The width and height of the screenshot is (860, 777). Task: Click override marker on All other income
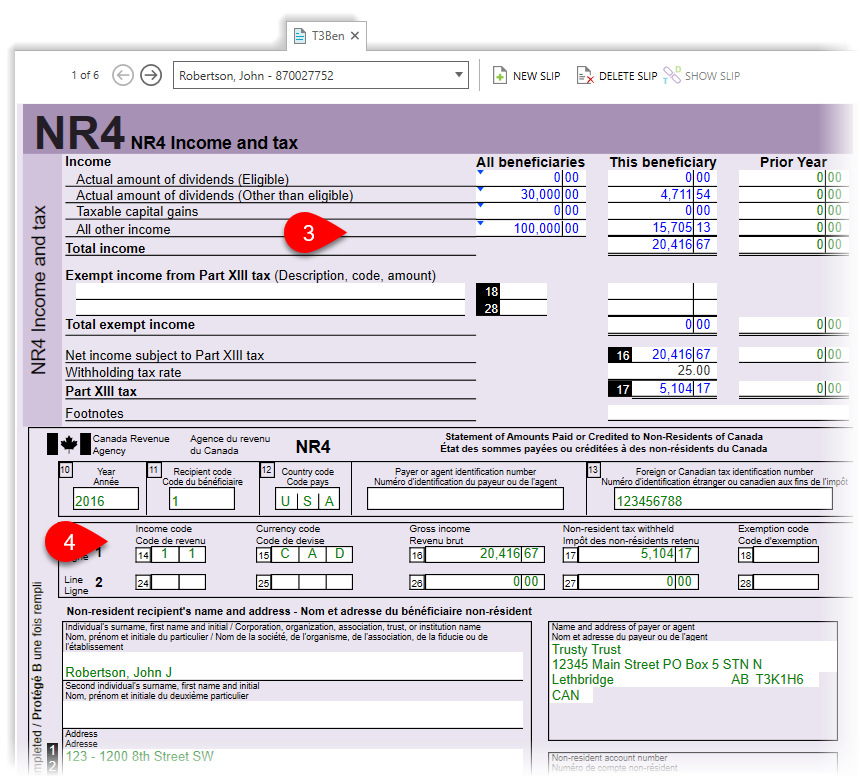point(480,223)
